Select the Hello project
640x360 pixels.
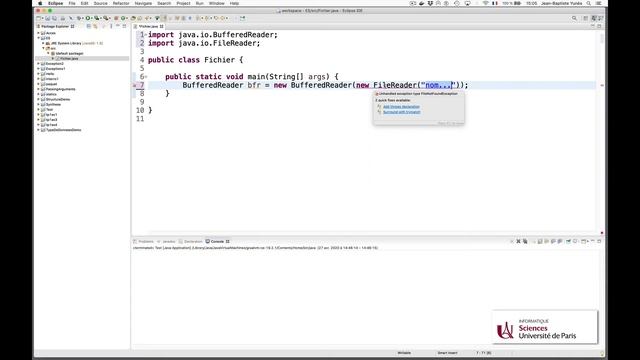click(50, 74)
